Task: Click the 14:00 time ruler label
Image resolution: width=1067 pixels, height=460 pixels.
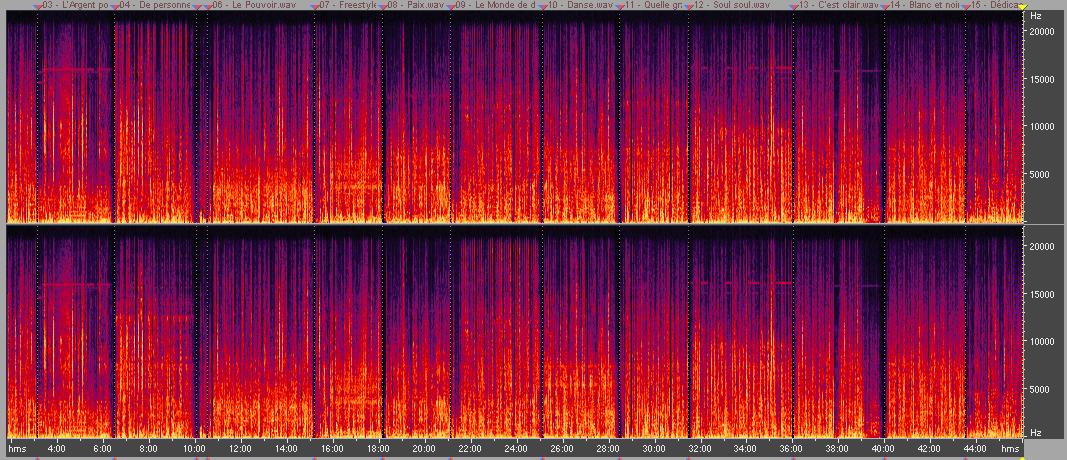Action: 286,449
